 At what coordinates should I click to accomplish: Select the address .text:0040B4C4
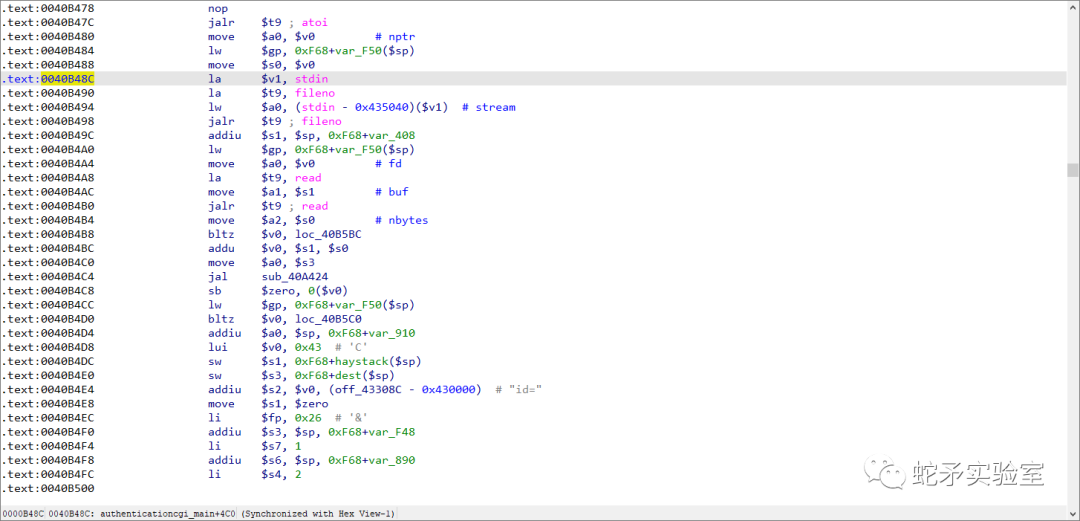(x=48, y=277)
